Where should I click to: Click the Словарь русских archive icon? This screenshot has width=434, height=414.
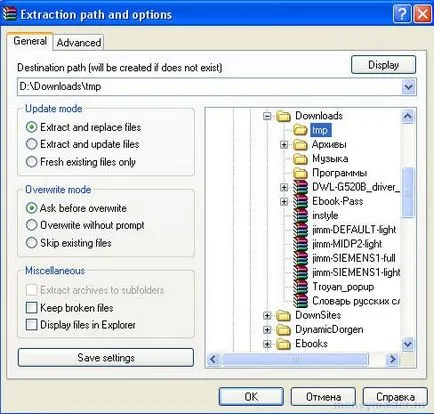(x=300, y=301)
